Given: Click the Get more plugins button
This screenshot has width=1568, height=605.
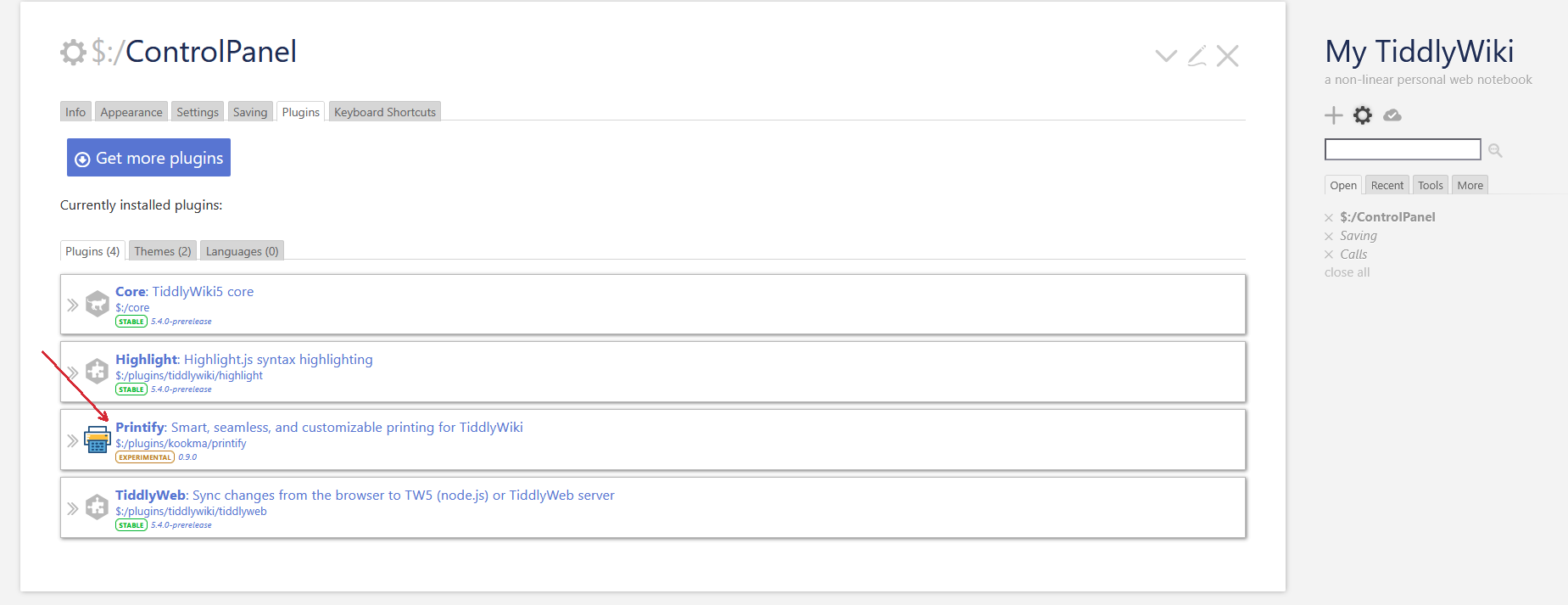Looking at the screenshot, I should click(148, 158).
